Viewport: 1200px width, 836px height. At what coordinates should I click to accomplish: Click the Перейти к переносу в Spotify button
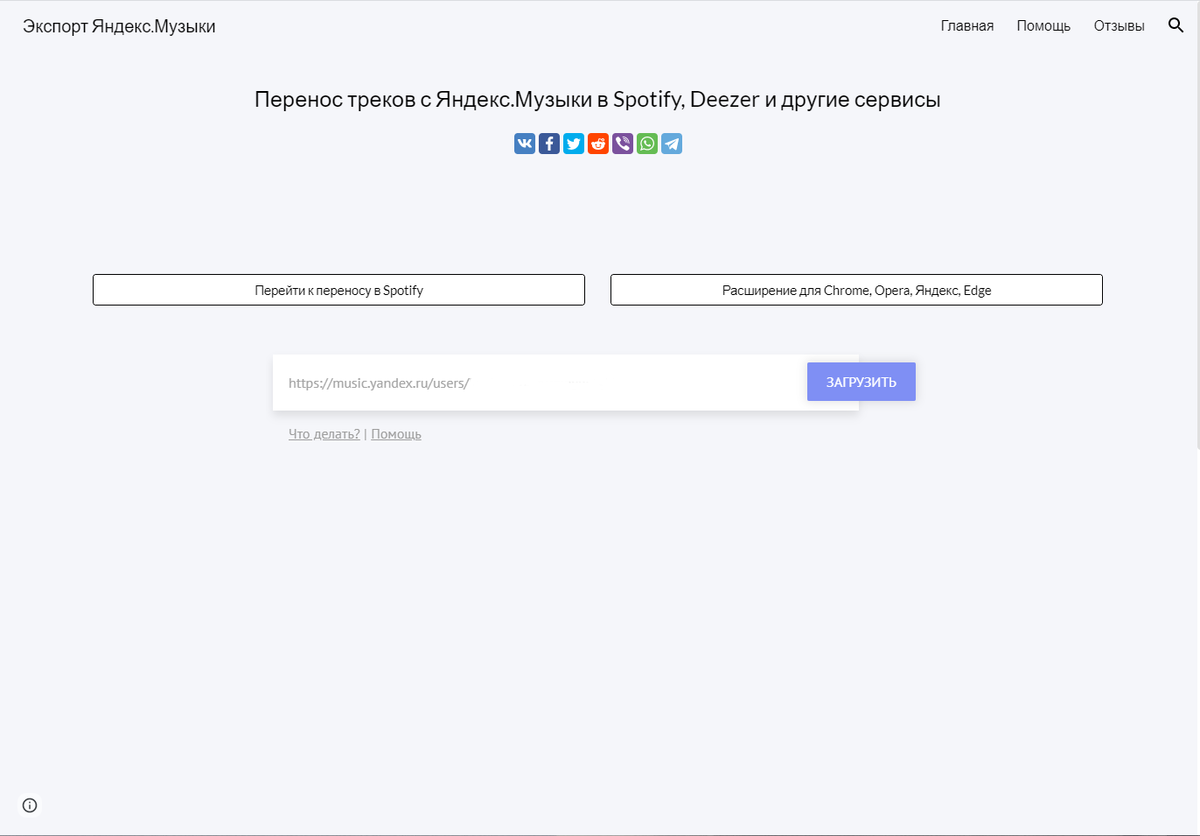pyautogui.click(x=339, y=290)
